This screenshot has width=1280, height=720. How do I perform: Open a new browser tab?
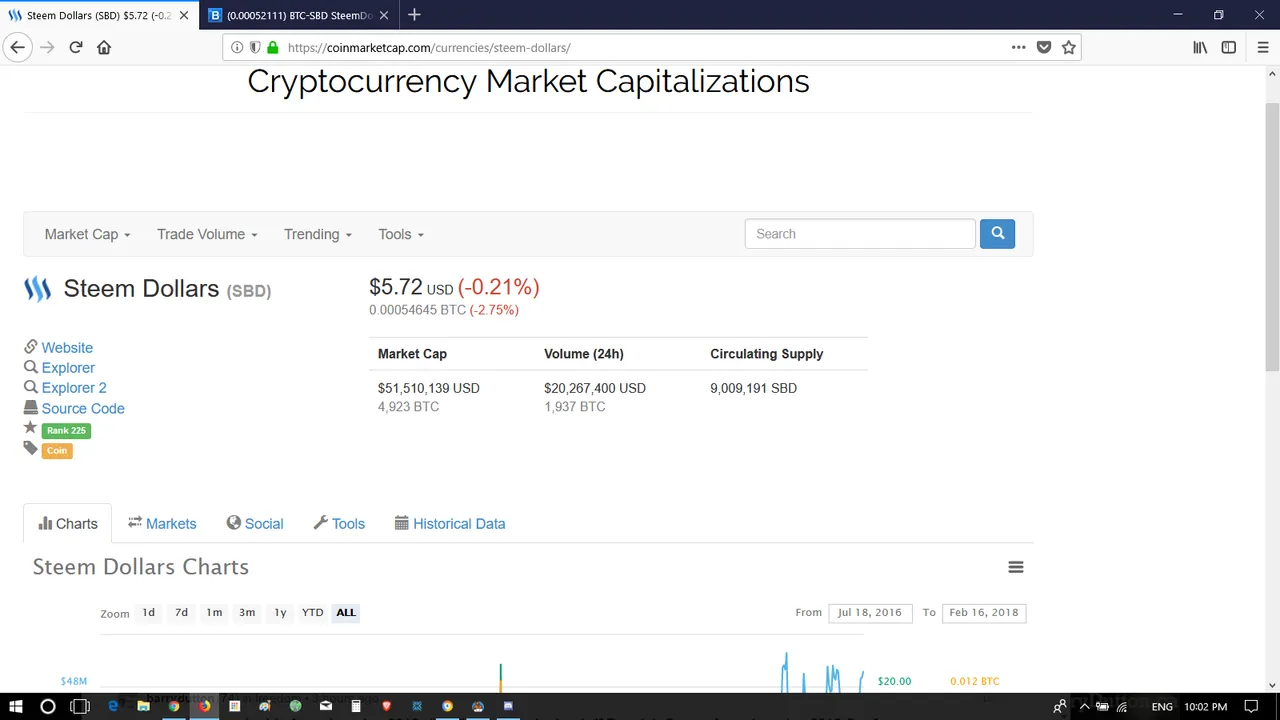click(414, 15)
